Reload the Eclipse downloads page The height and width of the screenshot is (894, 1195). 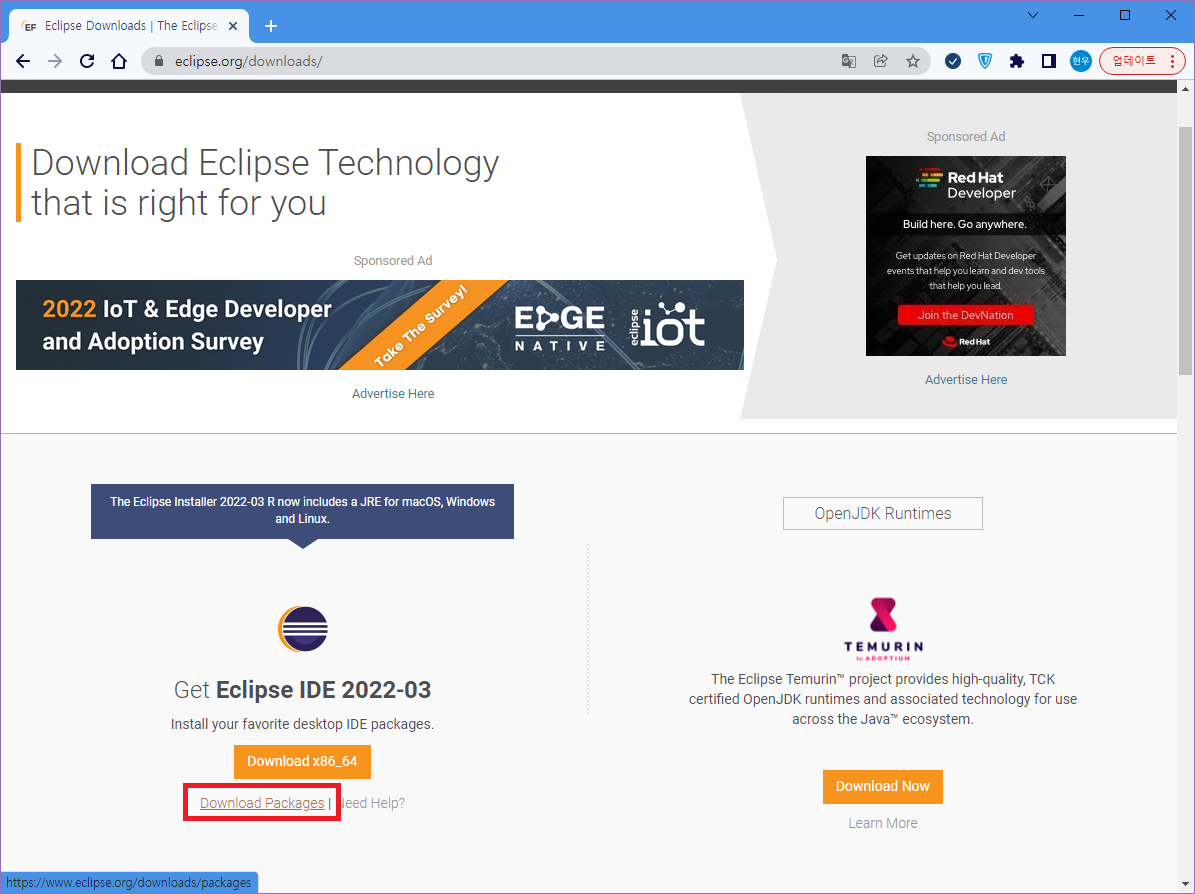click(x=87, y=61)
